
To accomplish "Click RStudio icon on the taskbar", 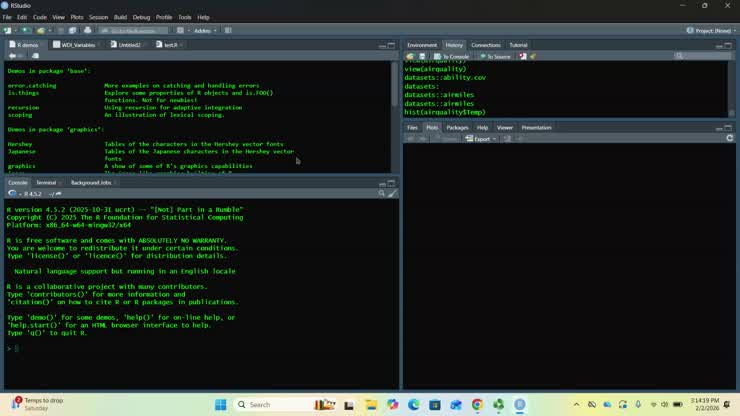I will click(x=520, y=405).
